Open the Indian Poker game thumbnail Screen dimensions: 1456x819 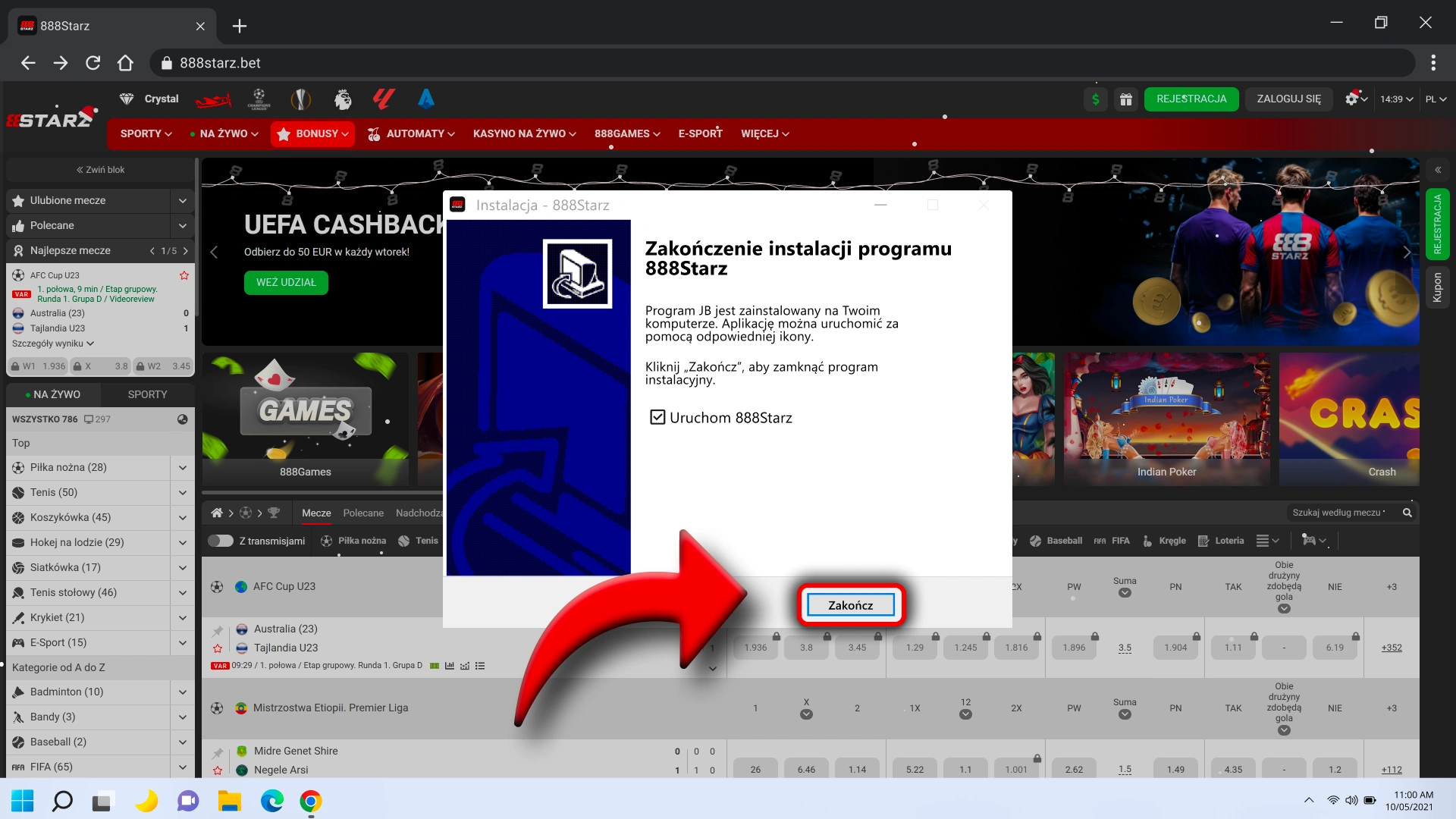[1166, 417]
